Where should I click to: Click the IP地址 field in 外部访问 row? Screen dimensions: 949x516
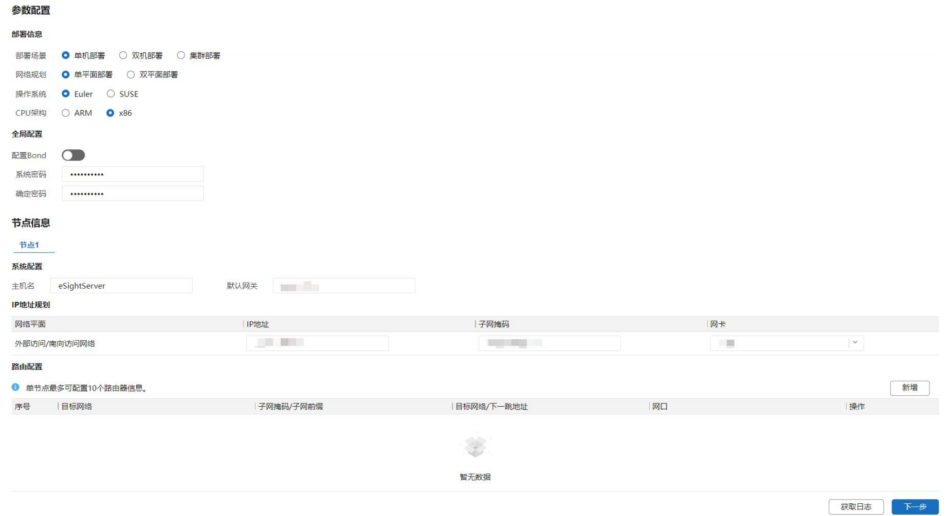coord(317,343)
